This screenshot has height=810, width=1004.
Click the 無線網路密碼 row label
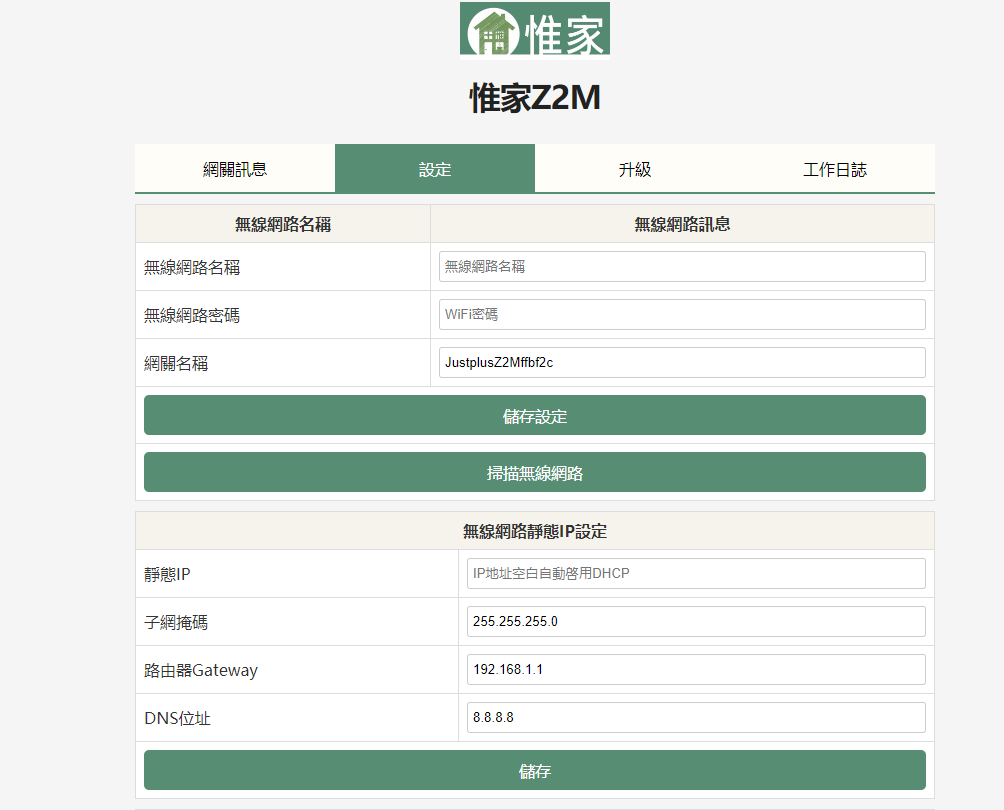[192, 315]
